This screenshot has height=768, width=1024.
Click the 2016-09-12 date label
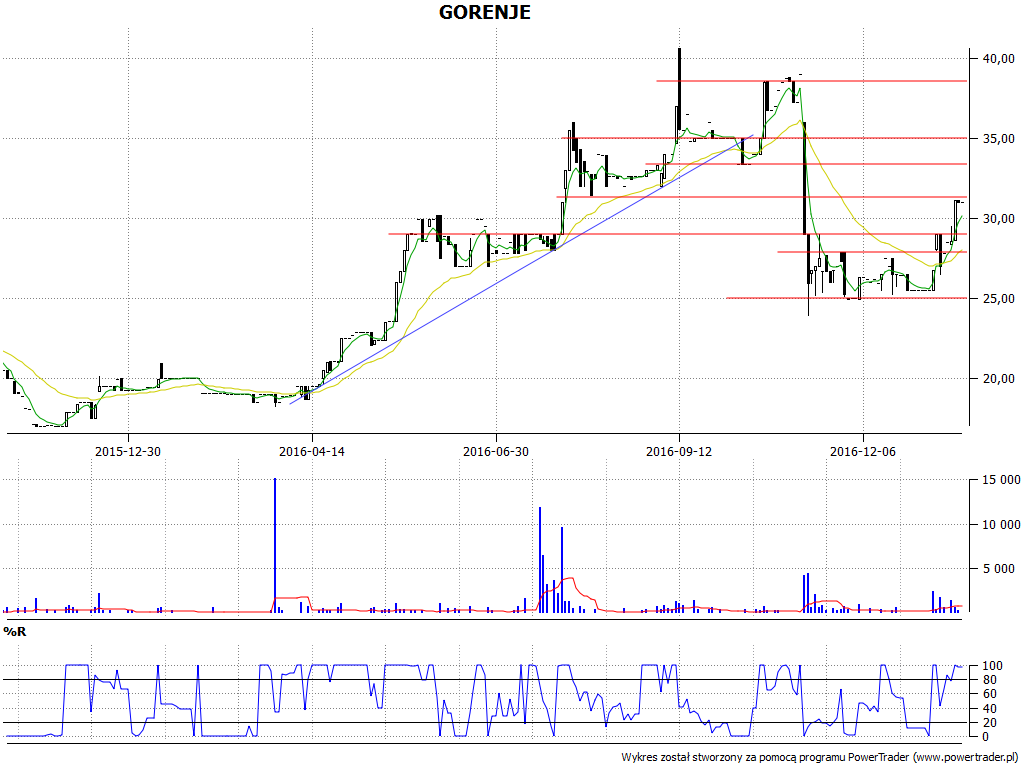(x=679, y=451)
